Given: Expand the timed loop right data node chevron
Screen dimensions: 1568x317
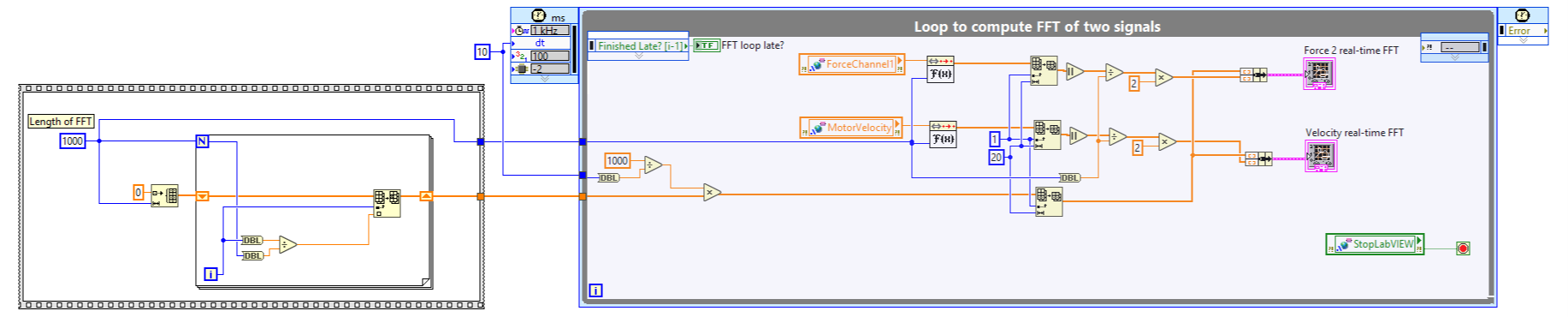Looking at the screenshot, I should click(x=1454, y=57).
